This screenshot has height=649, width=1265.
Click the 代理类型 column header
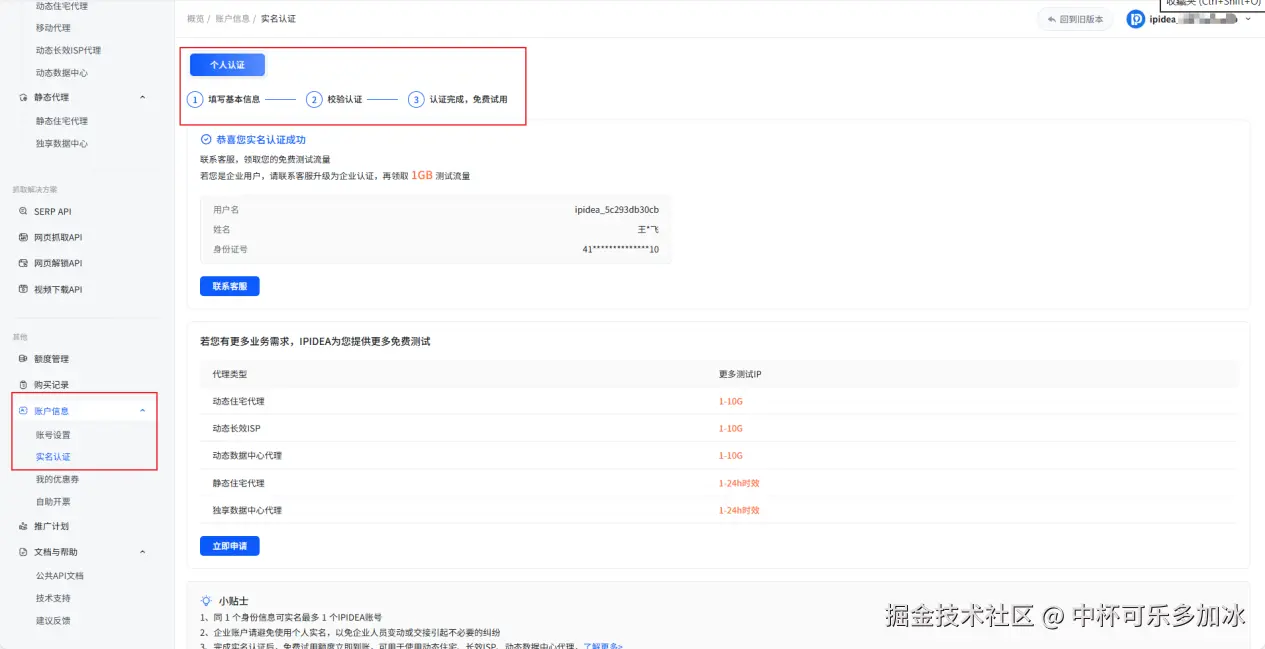click(x=229, y=374)
